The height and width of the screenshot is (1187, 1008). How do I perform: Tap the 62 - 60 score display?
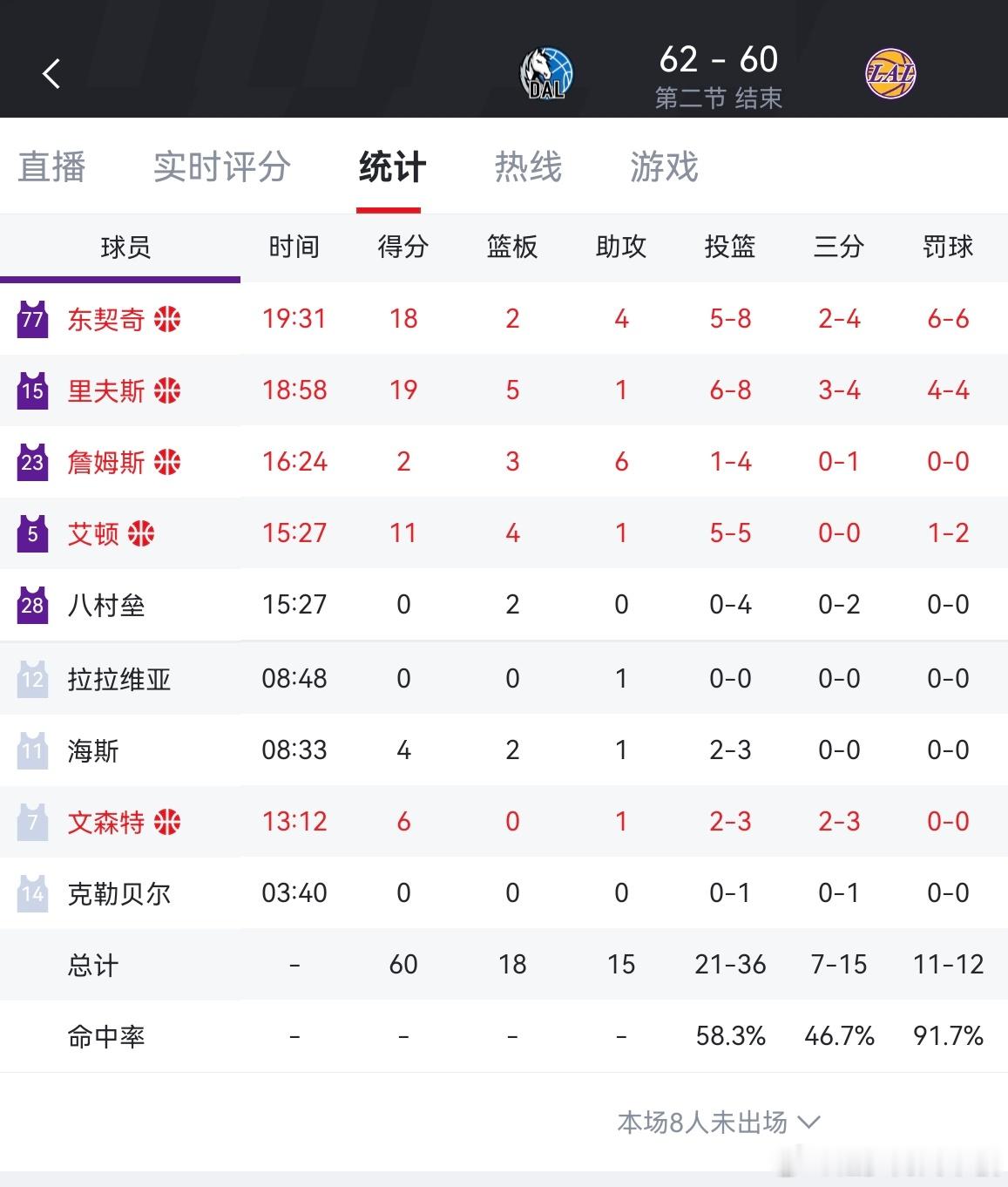[719, 60]
